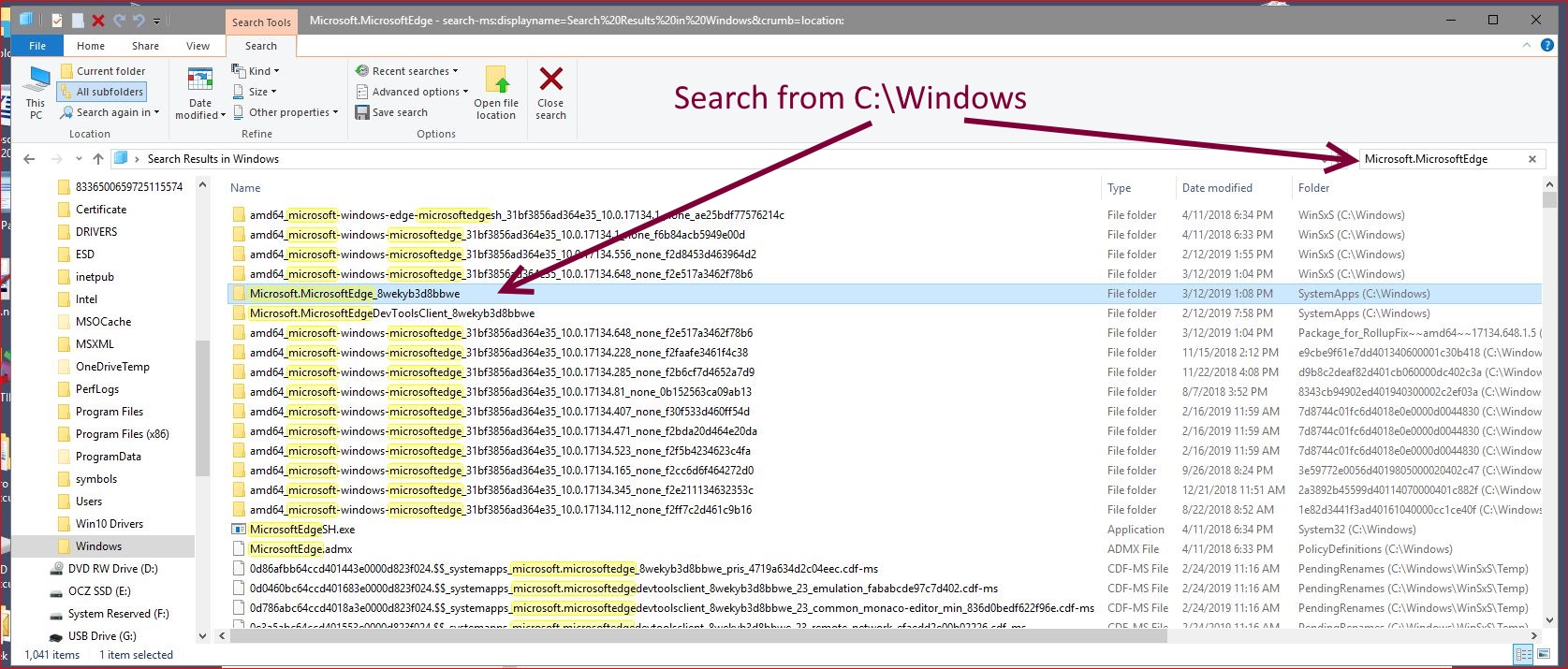Select the OneDriveTemp folder in the tree

(112, 367)
